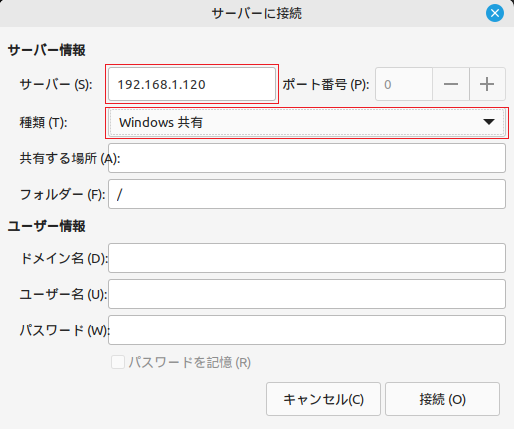Click the 共有する場所 input field
This screenshot has height=429, width=514.
click(x=307, y=158)
